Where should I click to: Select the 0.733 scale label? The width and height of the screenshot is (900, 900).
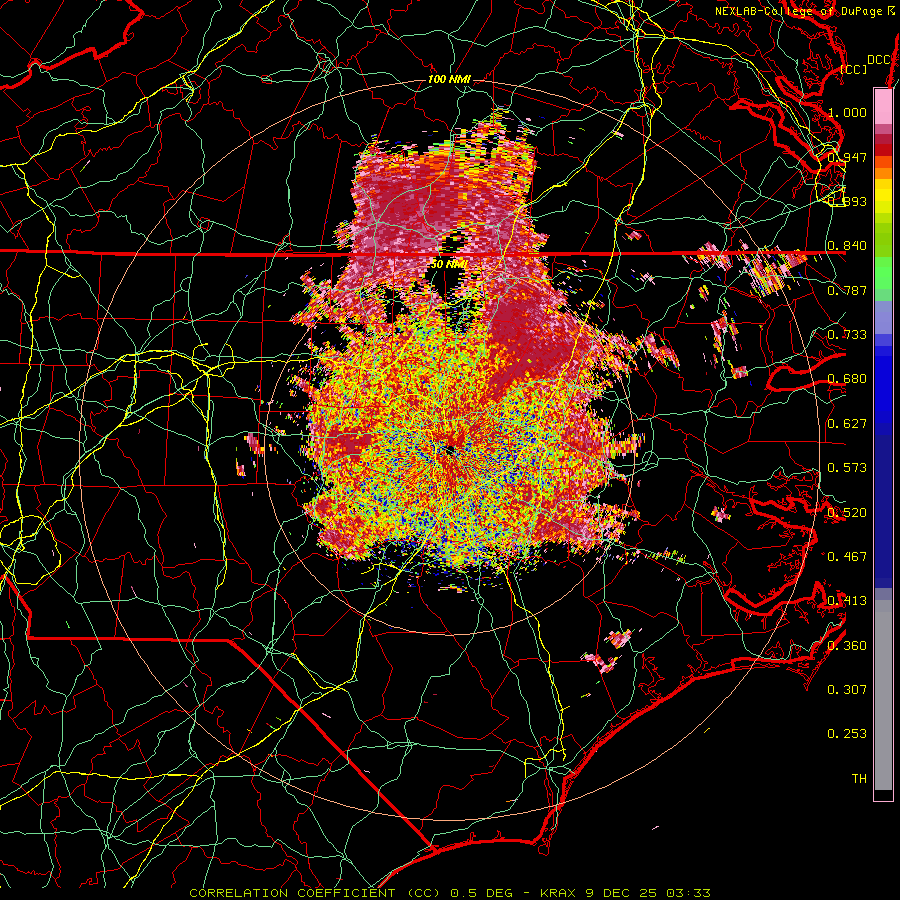click(x=847, y=335)
